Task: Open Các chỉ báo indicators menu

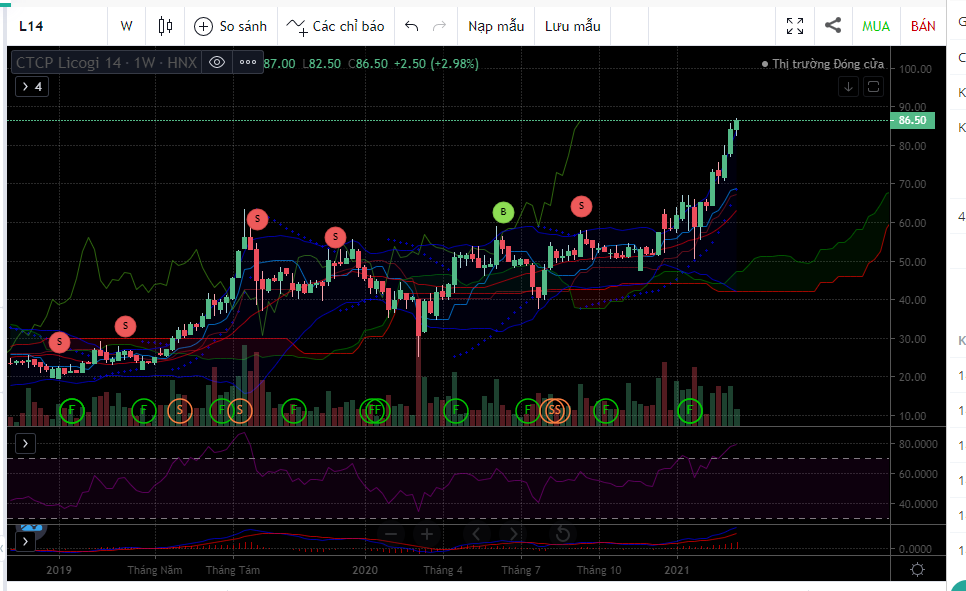Action: 335,26
